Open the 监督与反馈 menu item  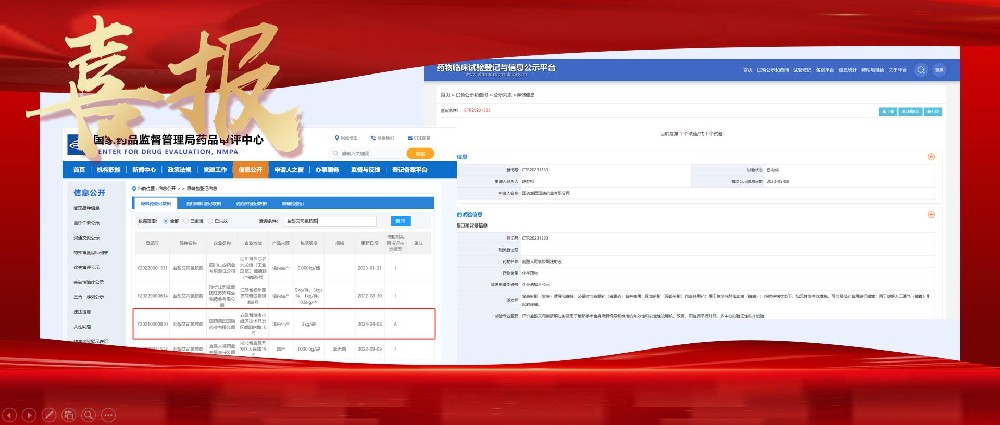[x=365, y=170]
